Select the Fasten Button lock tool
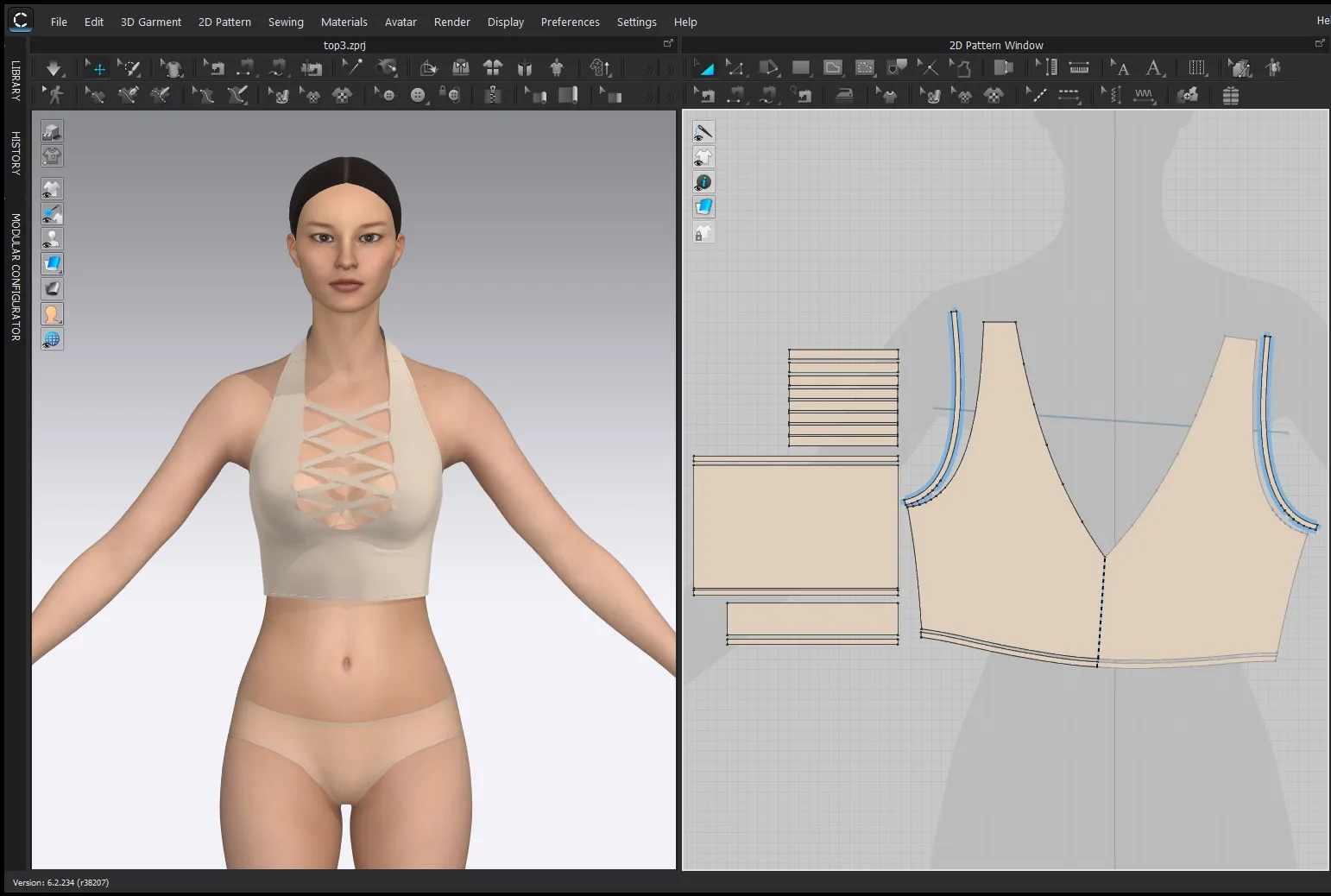 tap(450, 95)
